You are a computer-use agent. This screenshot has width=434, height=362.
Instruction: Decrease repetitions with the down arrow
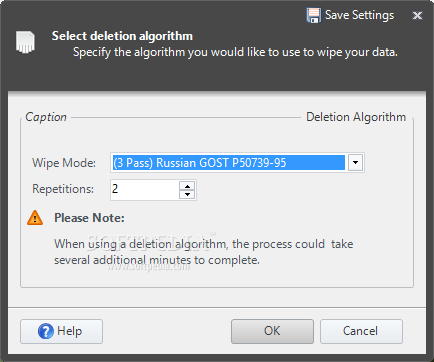[187, 194]
